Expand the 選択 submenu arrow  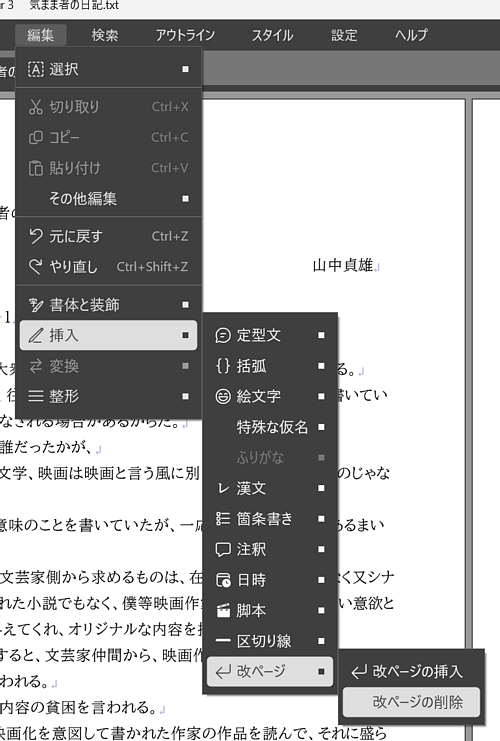[186, 69]
